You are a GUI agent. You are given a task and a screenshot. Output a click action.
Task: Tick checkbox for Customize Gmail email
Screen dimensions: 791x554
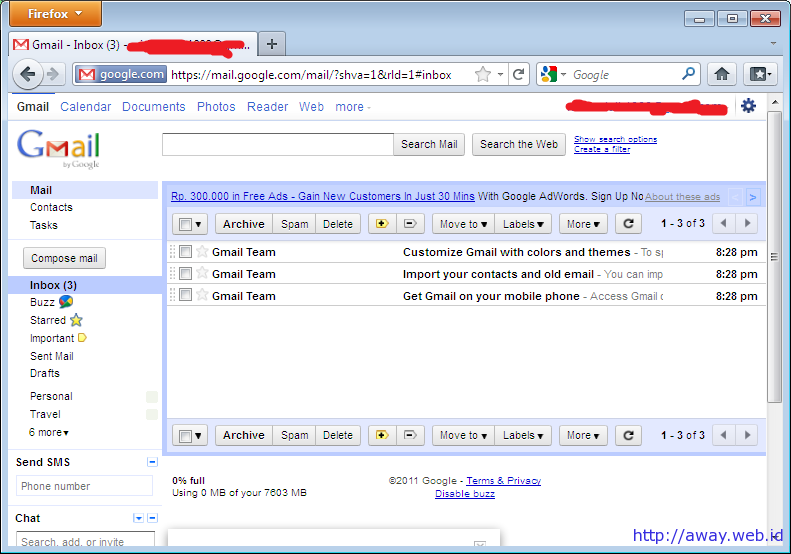point(186,251)
